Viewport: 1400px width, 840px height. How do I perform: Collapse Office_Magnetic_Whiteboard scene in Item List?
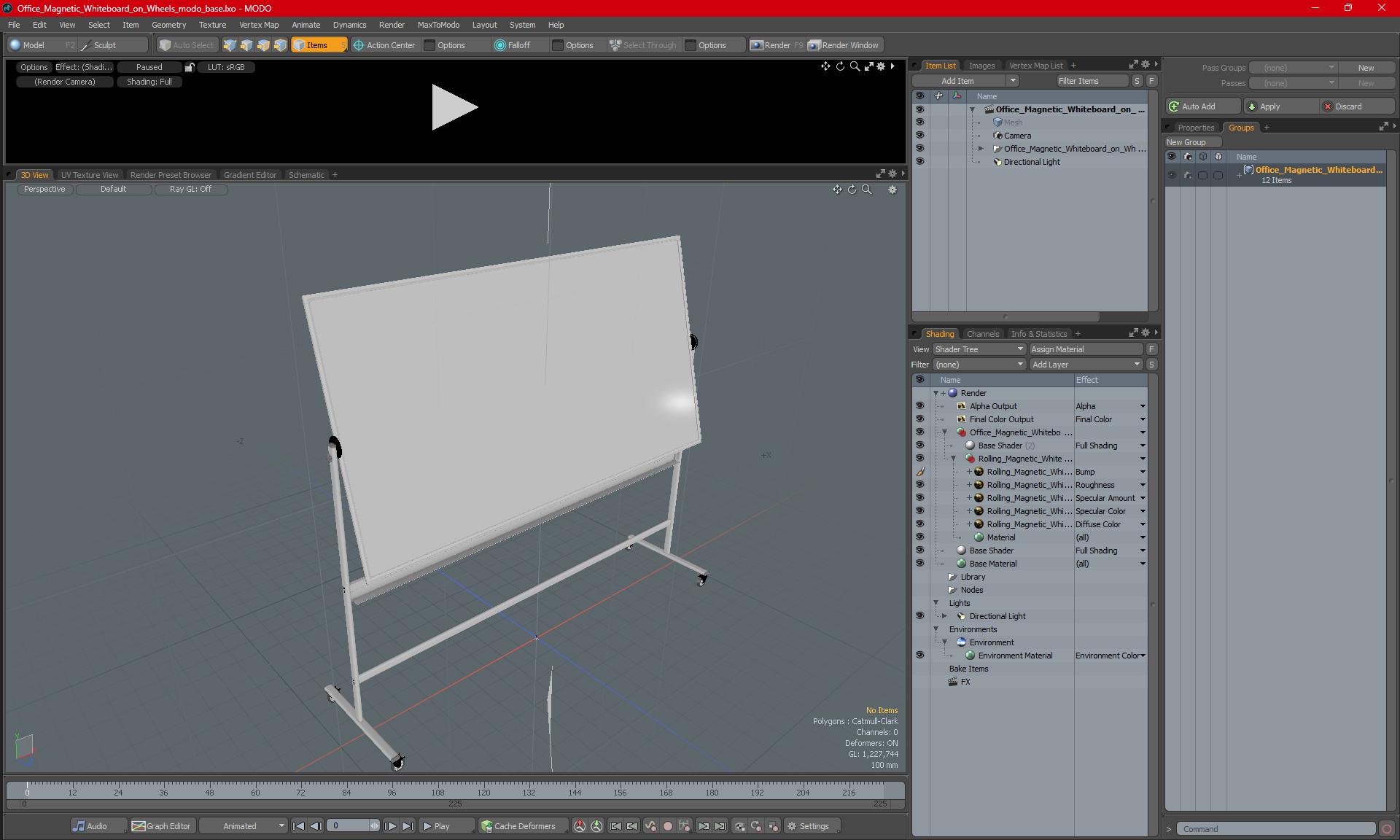pos(972,109)
